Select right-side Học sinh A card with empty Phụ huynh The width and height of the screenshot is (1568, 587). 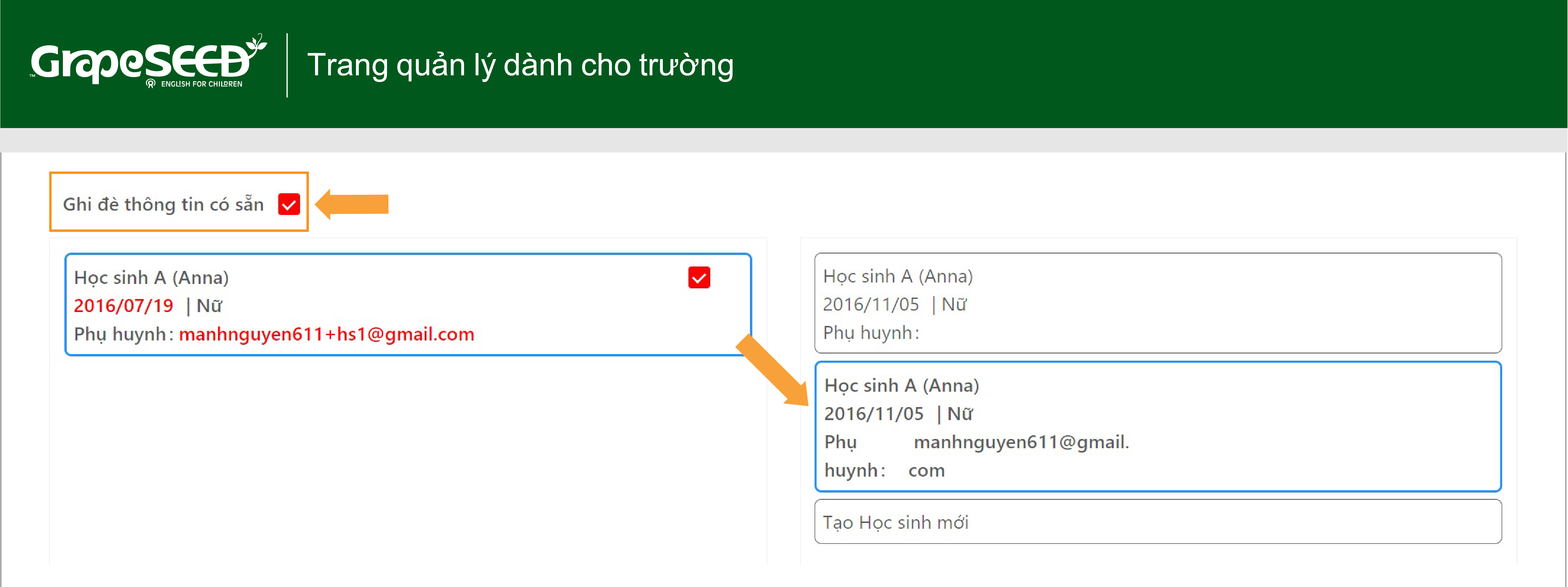[1158, 303]
